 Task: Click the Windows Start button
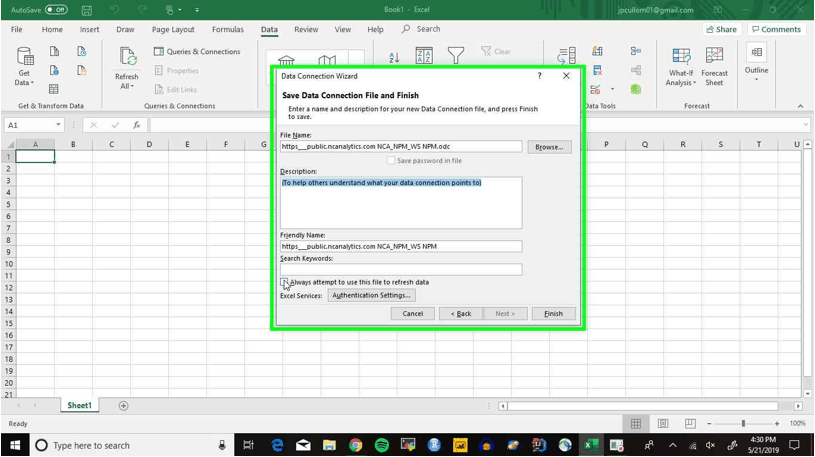15,445
